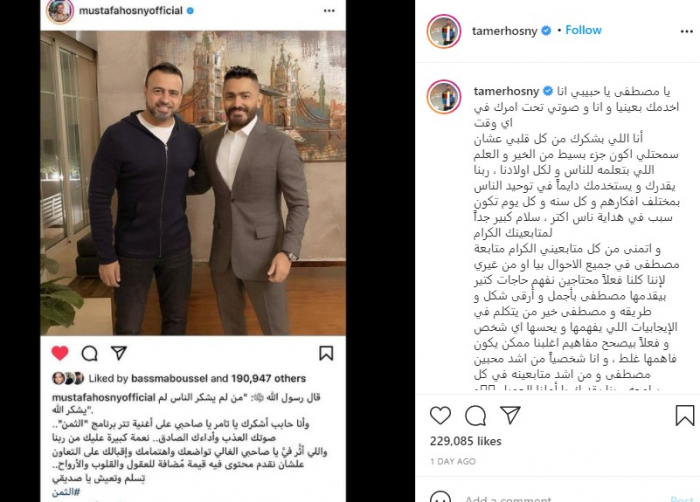
Task: Click comment bubble on tamerhosny post
Action: (x=475, y=416)
